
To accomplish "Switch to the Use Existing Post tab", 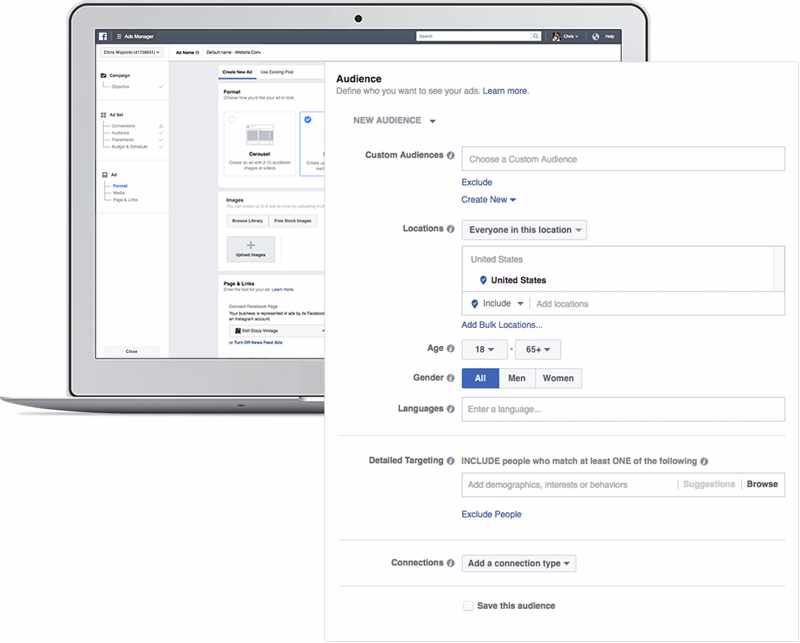I will pos(277,71).
